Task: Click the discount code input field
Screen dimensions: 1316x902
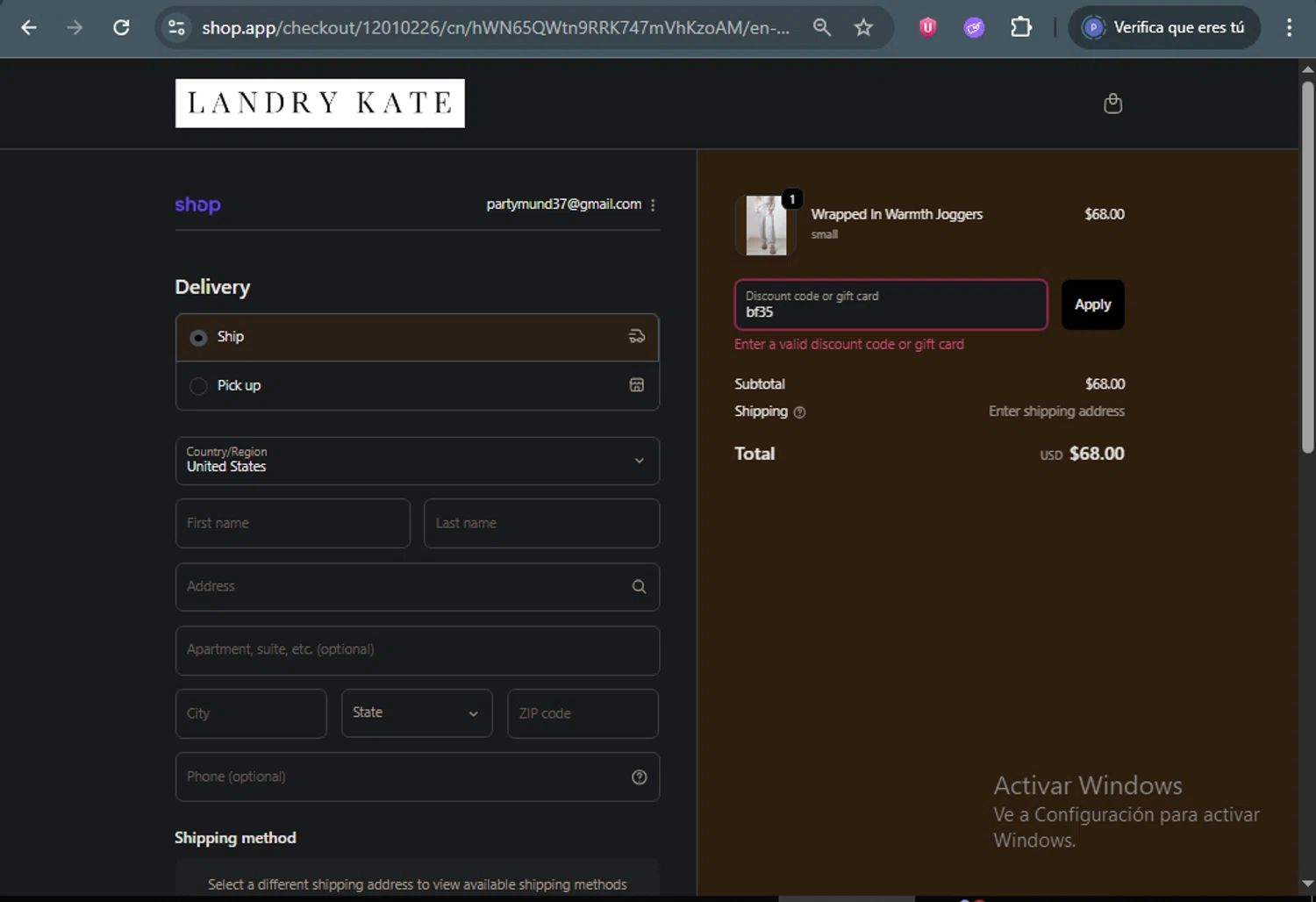Action: point(890,304)
